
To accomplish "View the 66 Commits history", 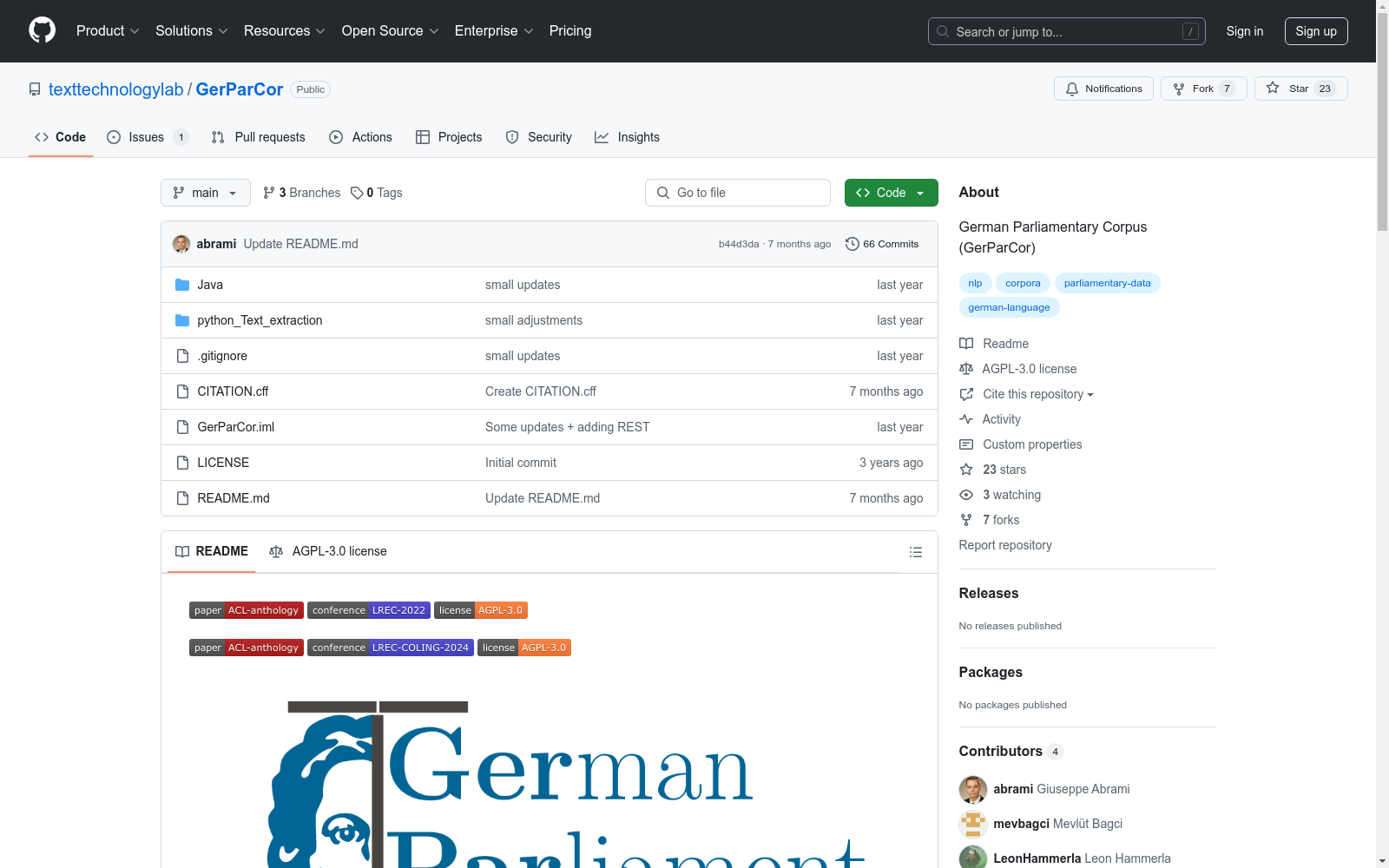I will (x=882, y=244).
